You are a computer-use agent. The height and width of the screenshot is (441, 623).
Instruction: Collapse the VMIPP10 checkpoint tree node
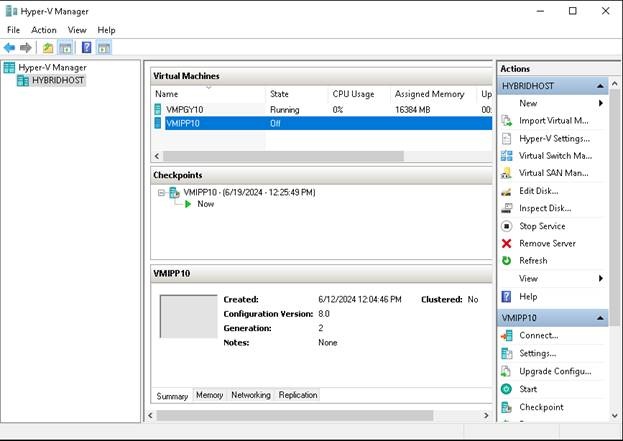click(x=161, y=193)
